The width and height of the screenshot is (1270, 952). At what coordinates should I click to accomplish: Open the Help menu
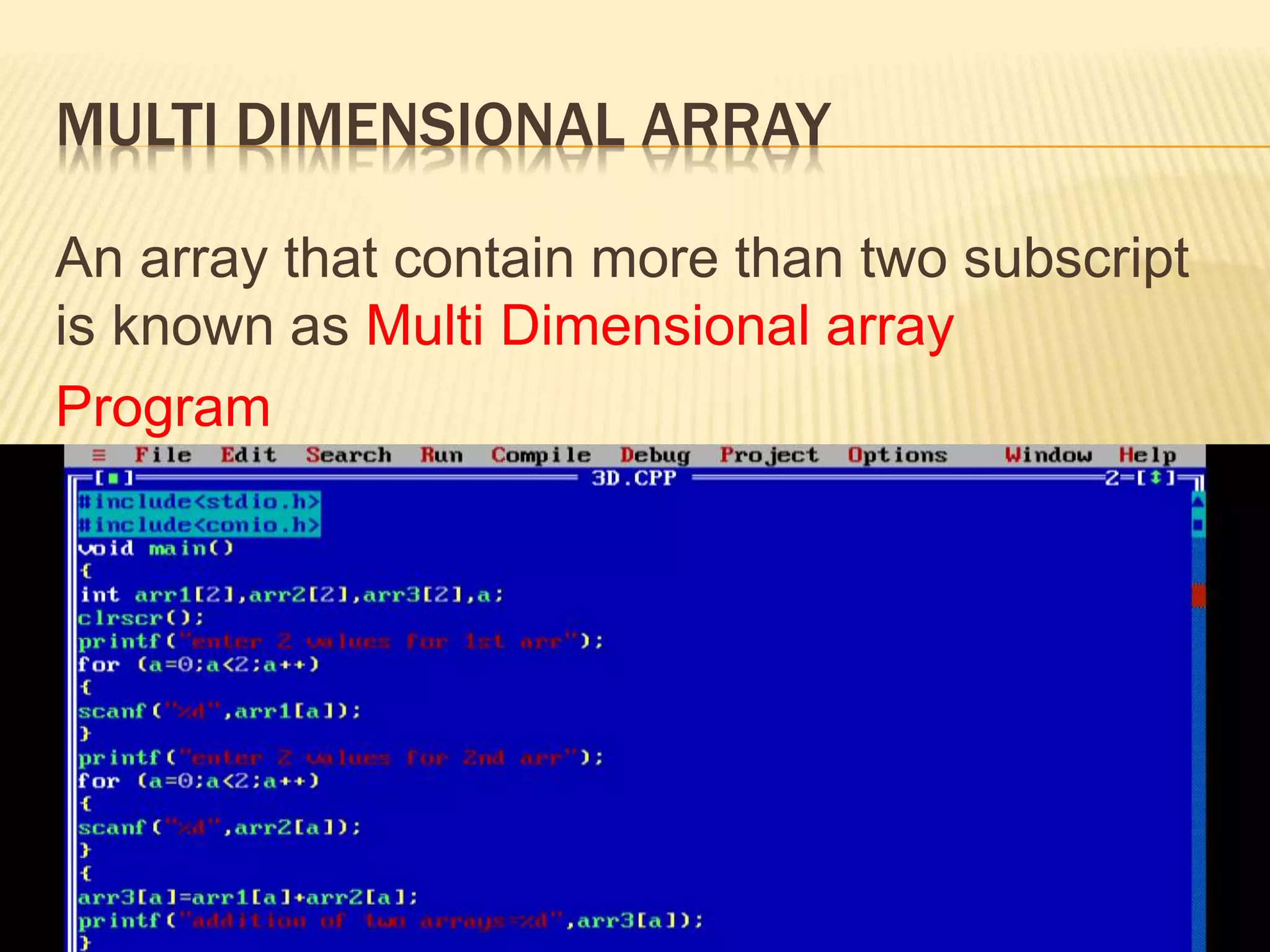click(x=1147, y=456)
